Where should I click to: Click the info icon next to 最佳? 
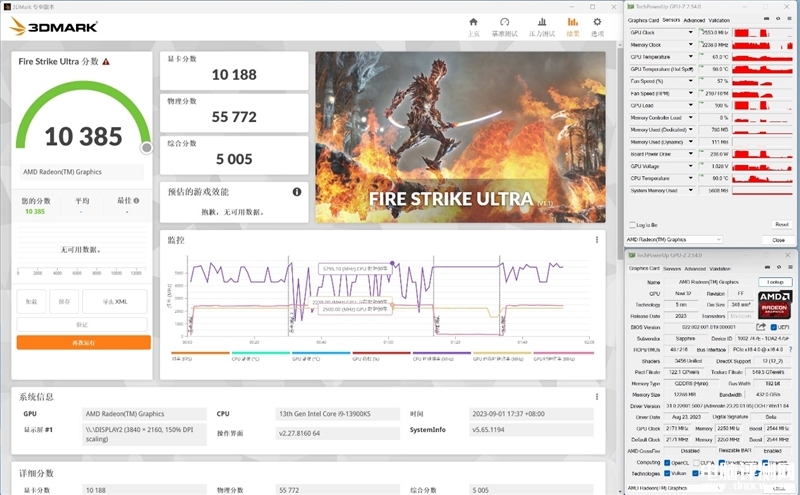[136, 201]
